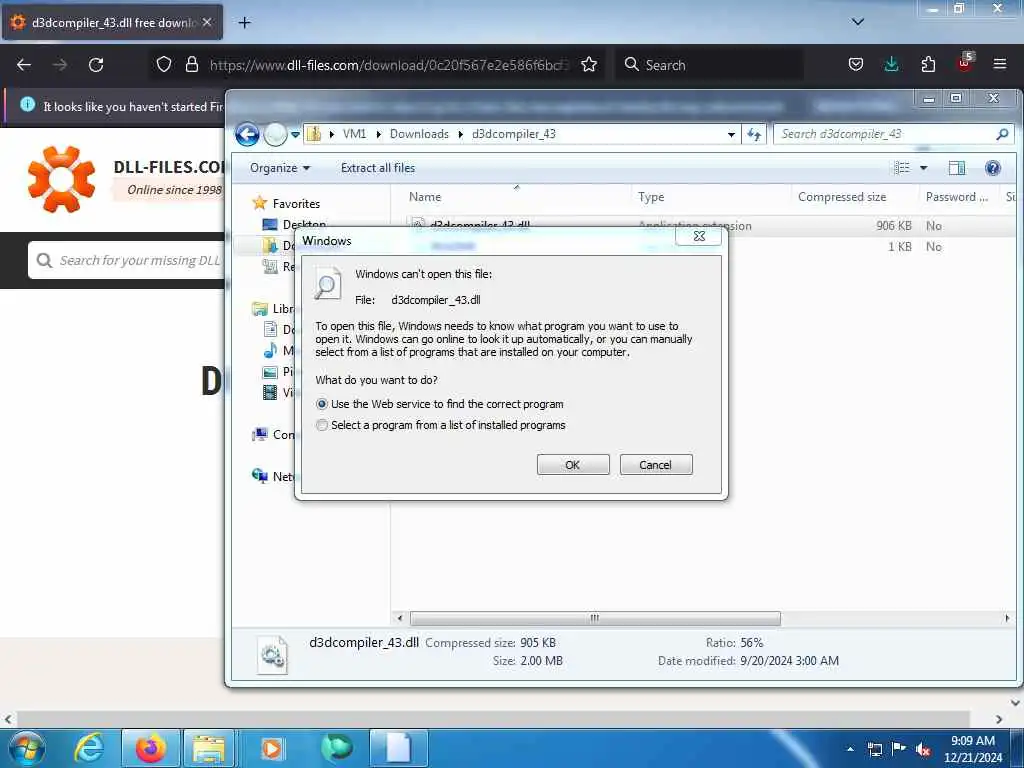Refresh the Explorer folder view
The image size is (1024, 768).
click(754, 135)
